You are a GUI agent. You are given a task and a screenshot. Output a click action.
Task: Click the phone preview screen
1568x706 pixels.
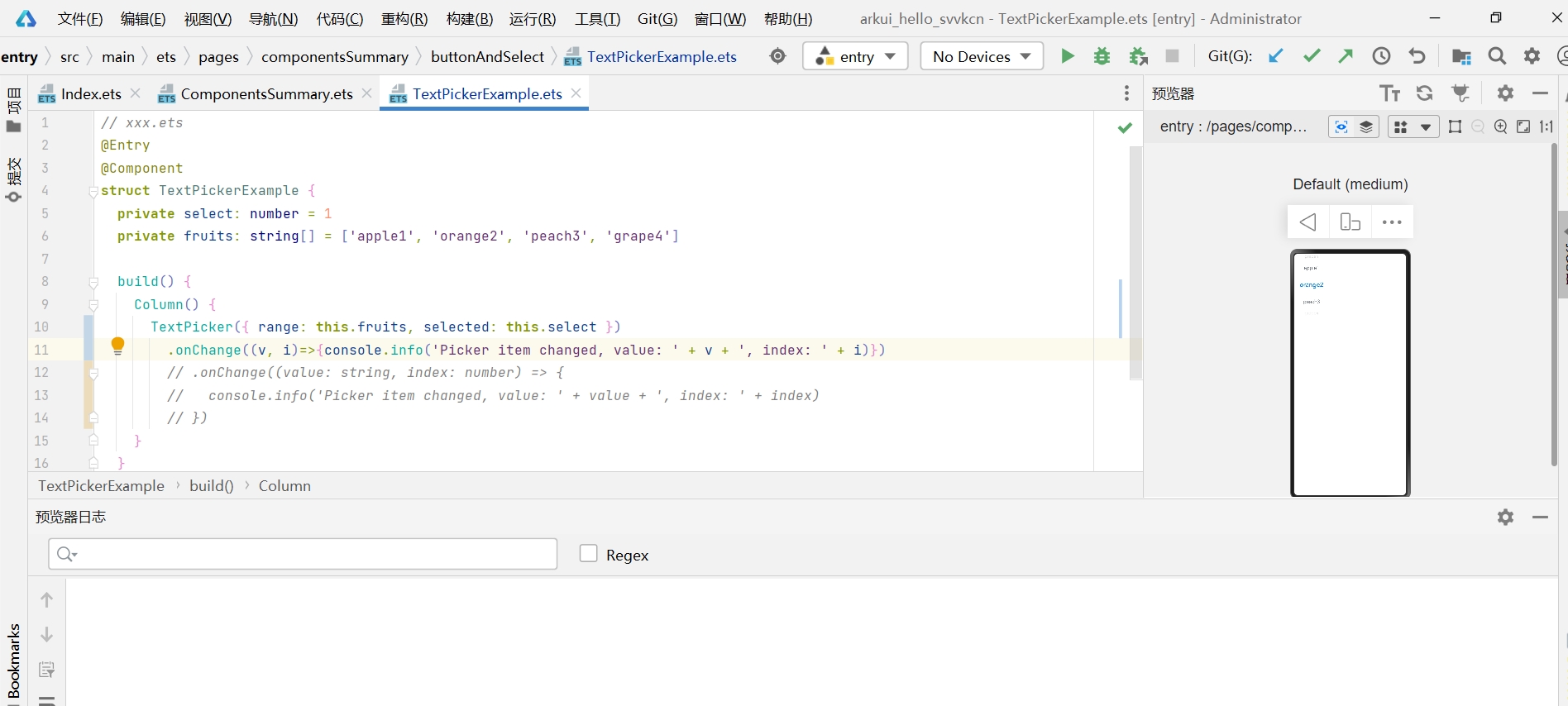[x=1350, y=373]
